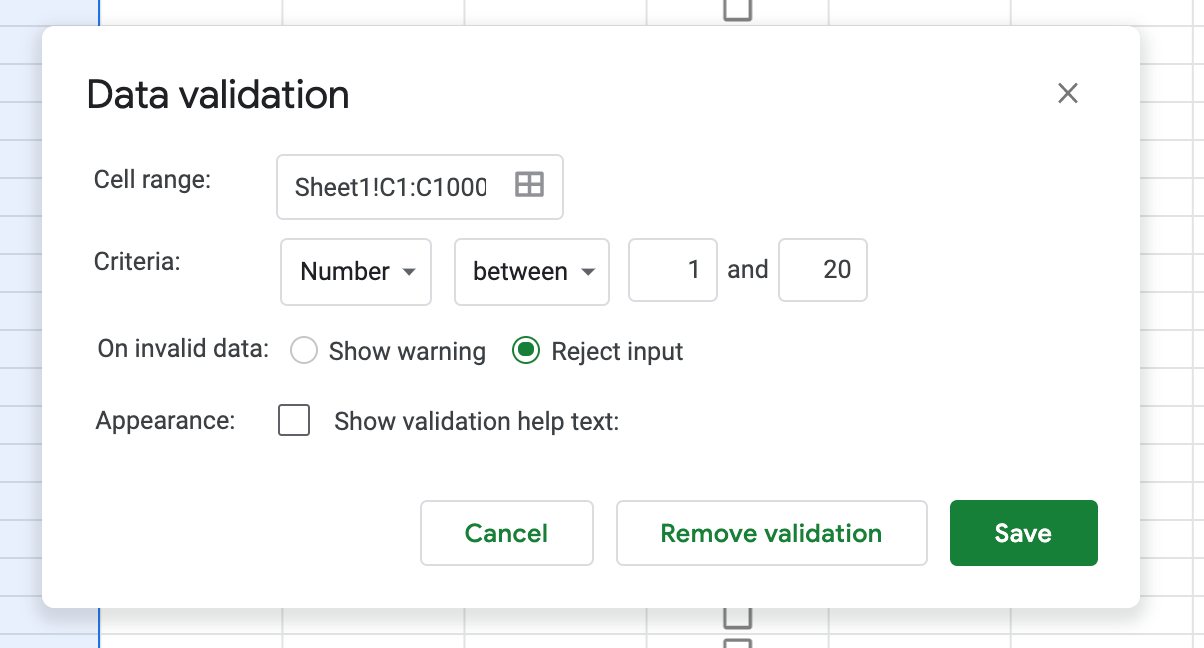Save the data validation settings
This screenshot has height=648, width=1204.
pos(1023,533)
